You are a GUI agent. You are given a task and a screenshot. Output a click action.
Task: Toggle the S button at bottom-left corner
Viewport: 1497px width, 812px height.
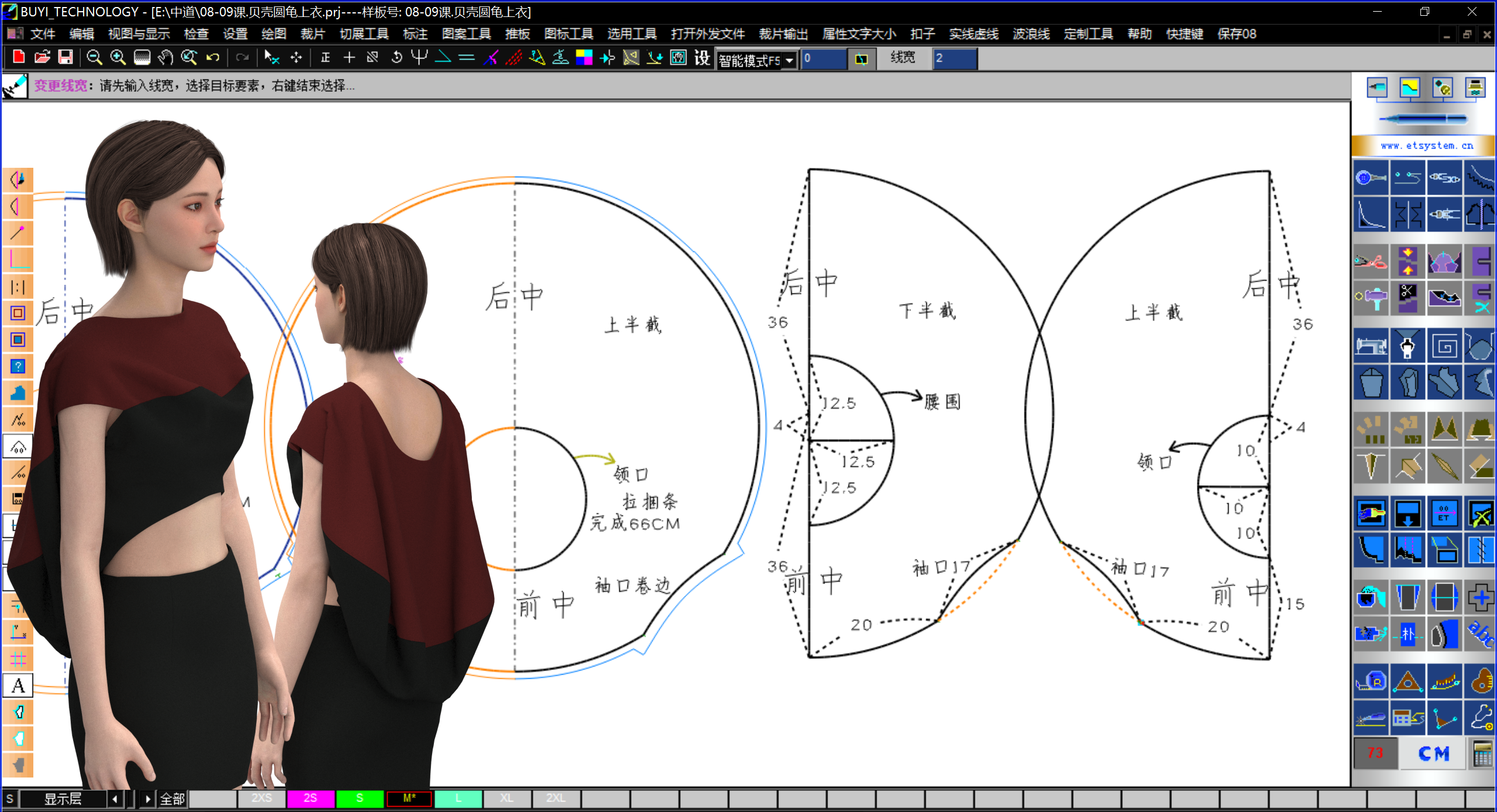[10, 799]
